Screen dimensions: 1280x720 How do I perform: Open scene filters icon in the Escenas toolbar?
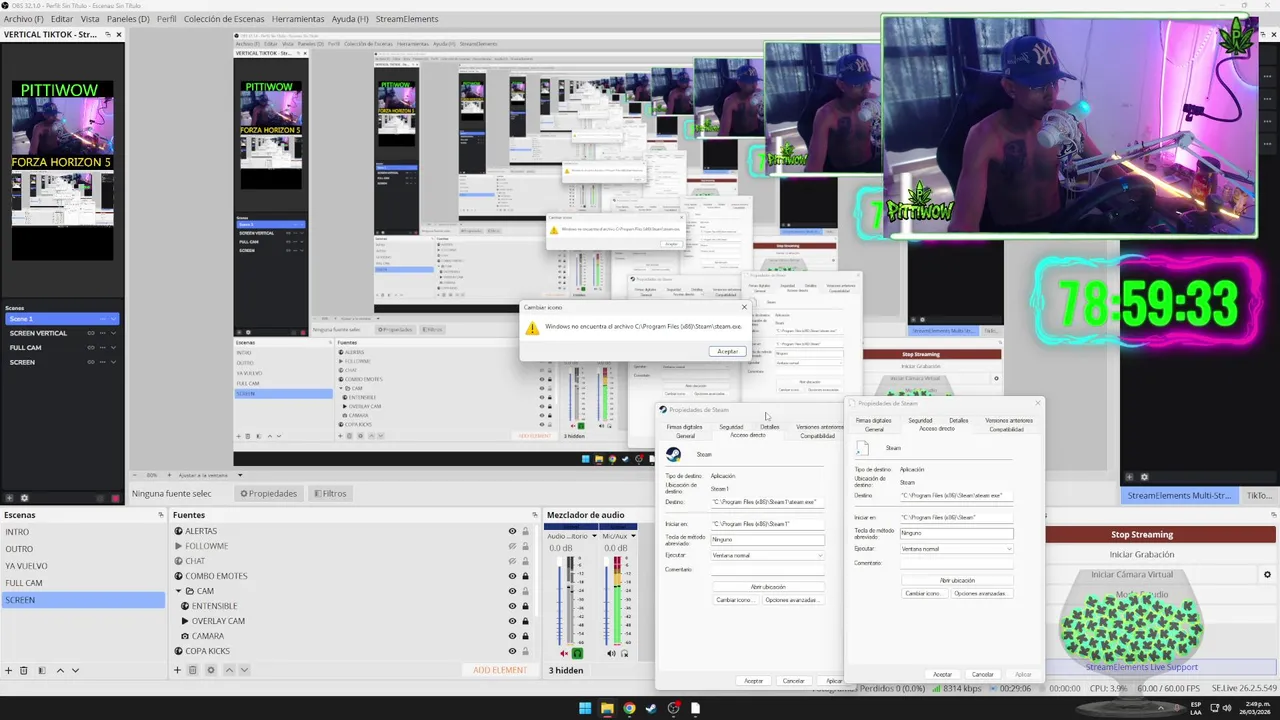pos(42,670)
